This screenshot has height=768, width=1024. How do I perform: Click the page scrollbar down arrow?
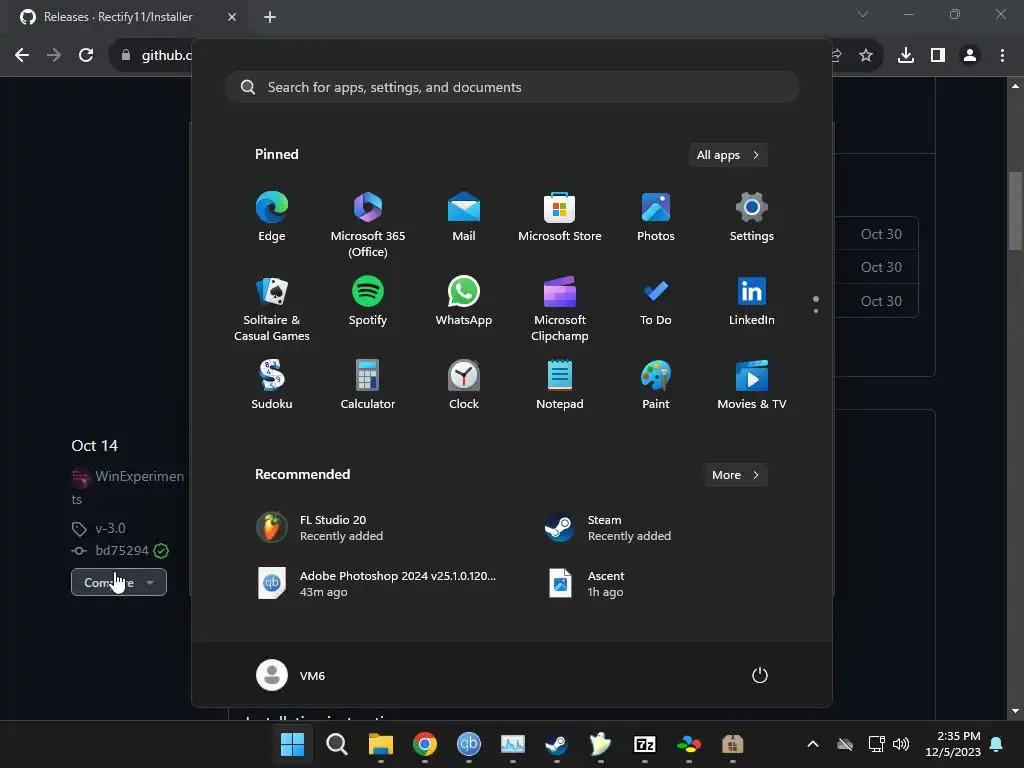(x=1015, y=711)
